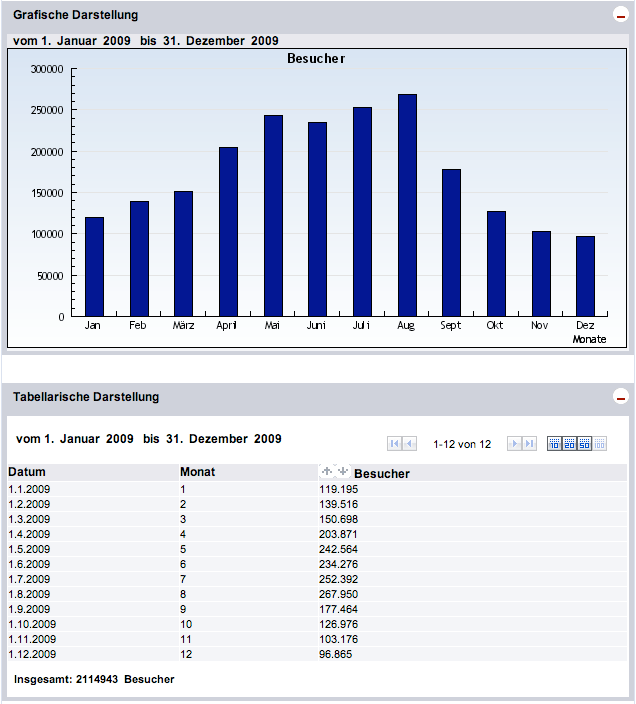Show 10 rows per page
Screen dimensions: 636x704
pyautogui.click(x=555, y=444)
